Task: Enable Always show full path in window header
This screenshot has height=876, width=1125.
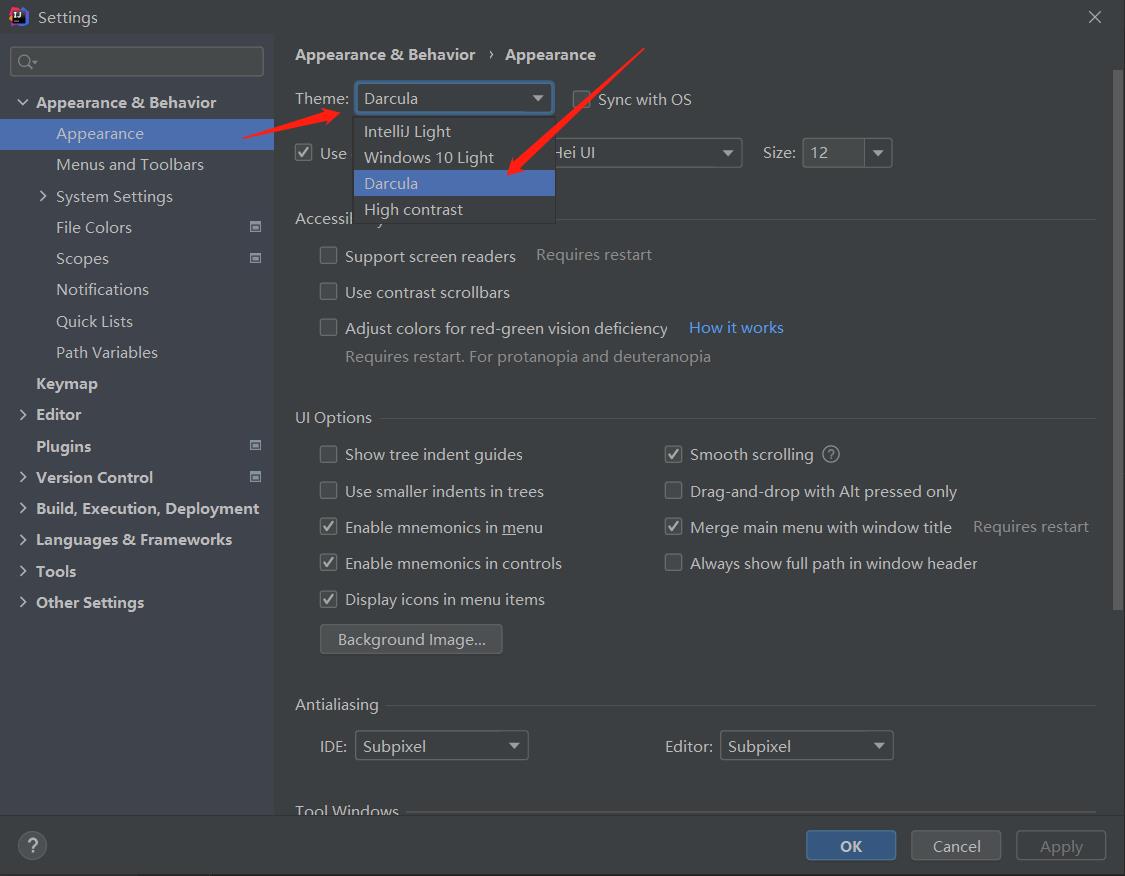Action: tap(673, 562)
